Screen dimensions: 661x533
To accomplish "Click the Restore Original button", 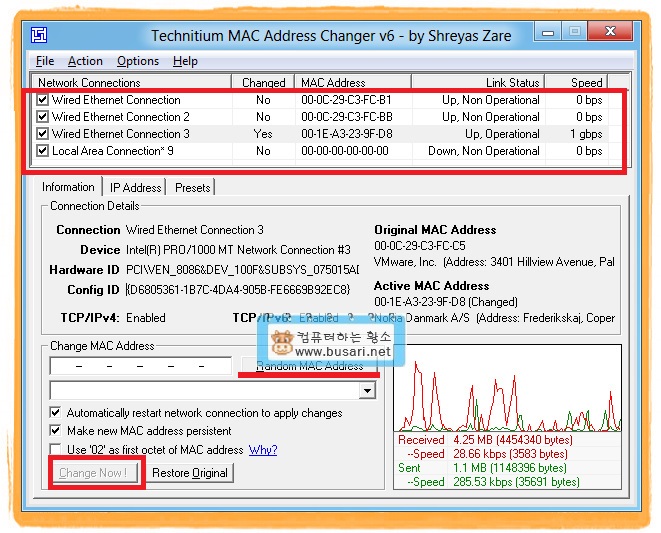I will point(190,473).
